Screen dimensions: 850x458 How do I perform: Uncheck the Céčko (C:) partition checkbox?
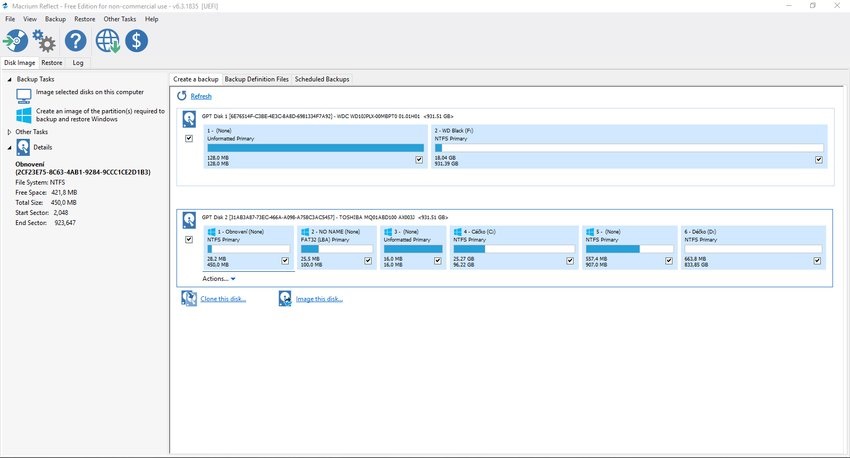click(570, 261)
